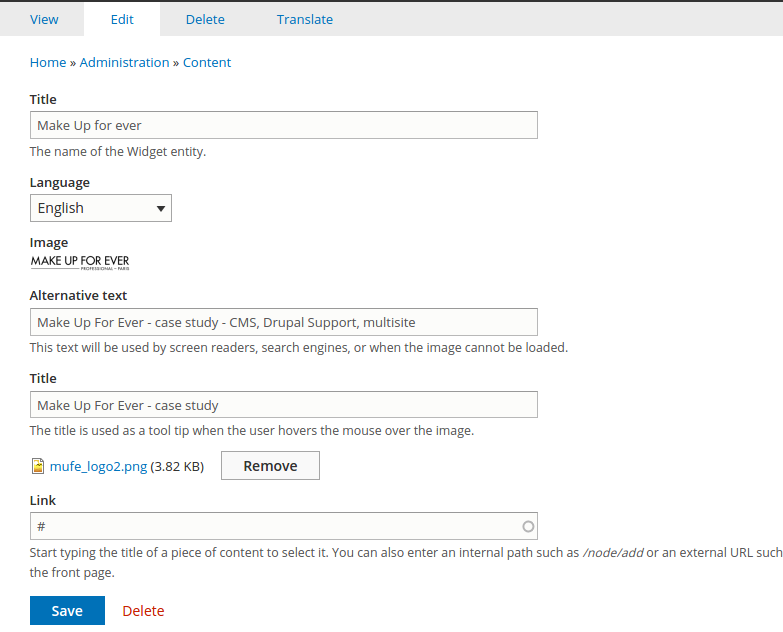Remove the uploaded image file
The height and width of the screenshot is (632, 783).
pyautogui.click(x=270, y=466)
